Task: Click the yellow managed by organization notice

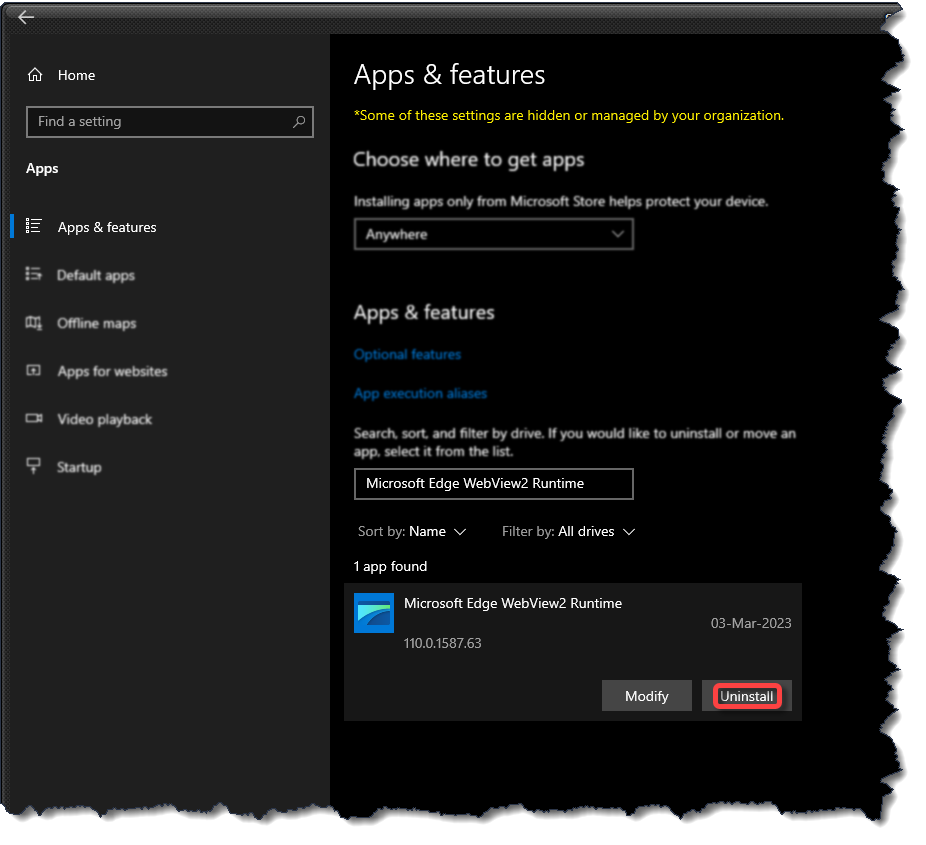Action: click(x=569, y=115)
